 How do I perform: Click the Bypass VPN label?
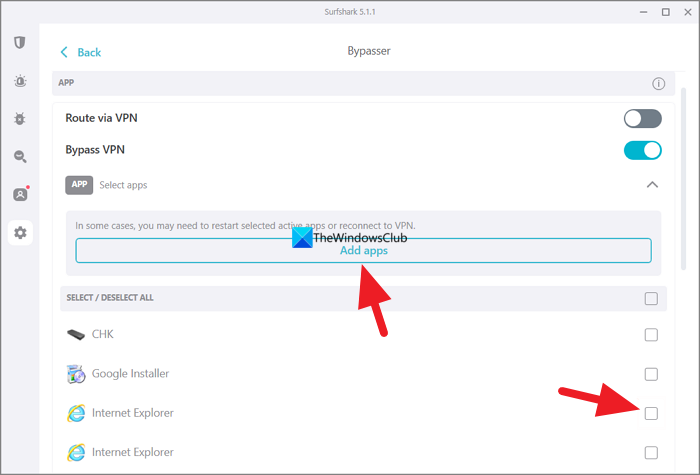click(x=95, y=150)
